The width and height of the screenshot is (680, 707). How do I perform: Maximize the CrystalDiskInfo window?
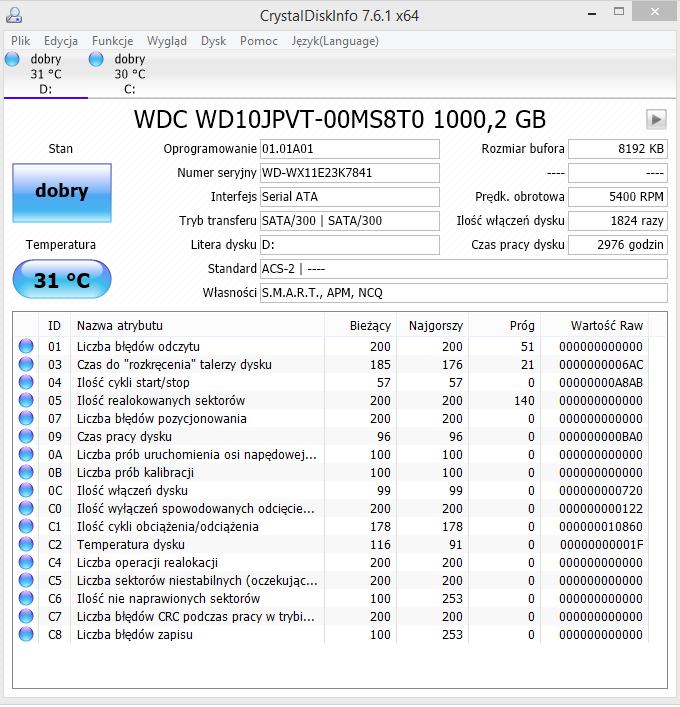click(619, 12)
